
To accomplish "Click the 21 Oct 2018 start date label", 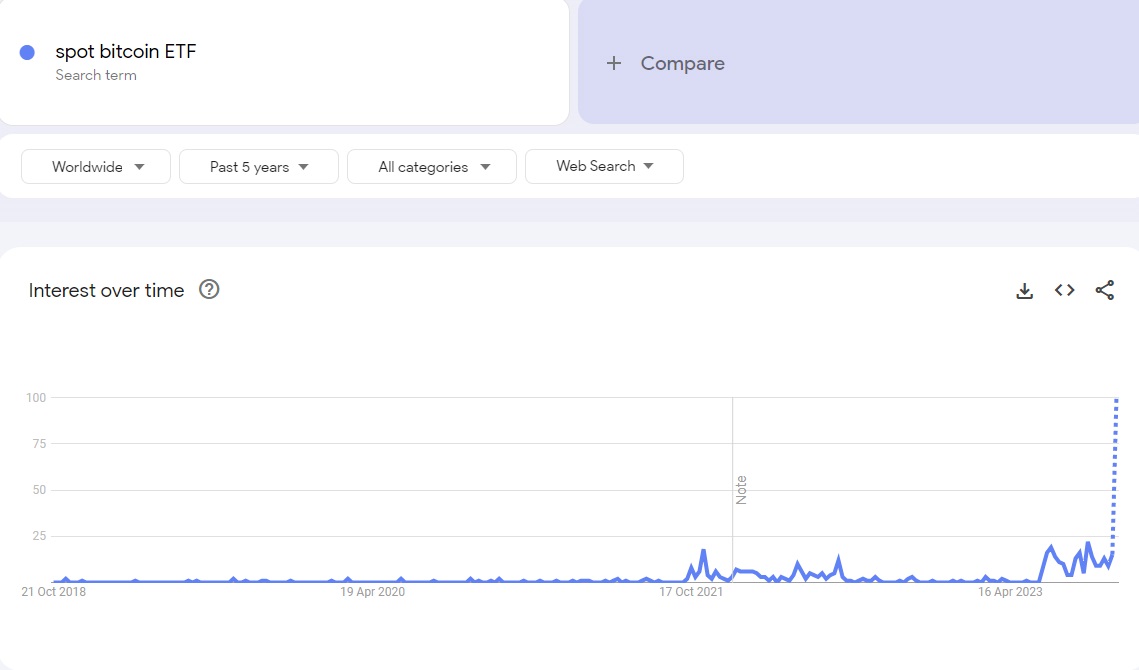I will [x=54, y=592].
